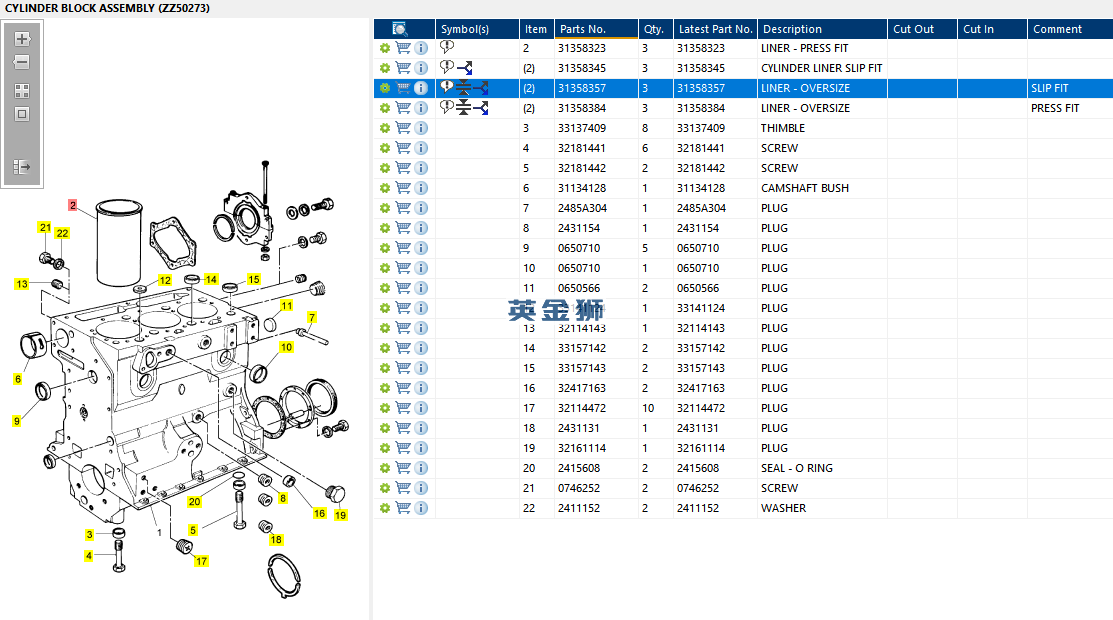Add WASHER 2411152 to cart

click(403, 508)
